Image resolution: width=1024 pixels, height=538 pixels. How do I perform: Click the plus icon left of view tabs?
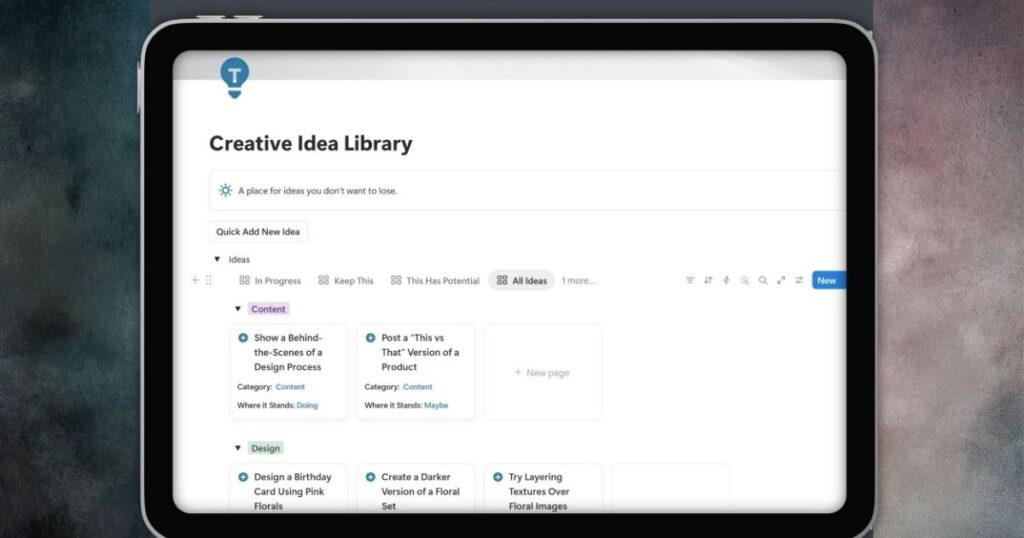coord(195,281)
